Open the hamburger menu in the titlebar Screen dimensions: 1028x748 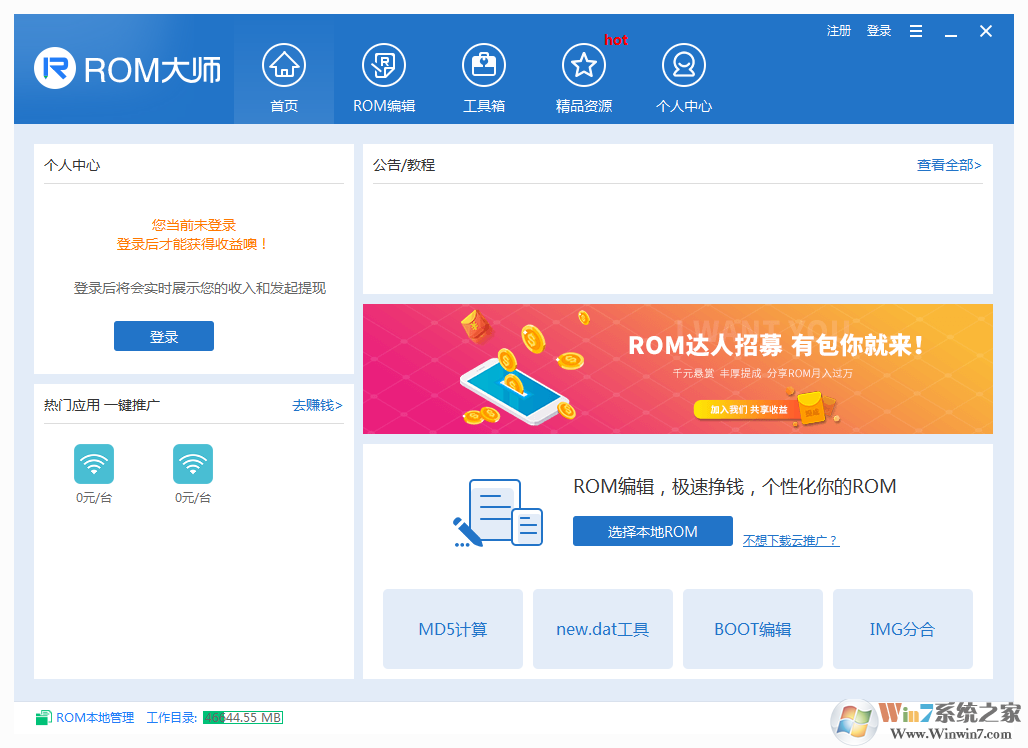coord(915,31)
